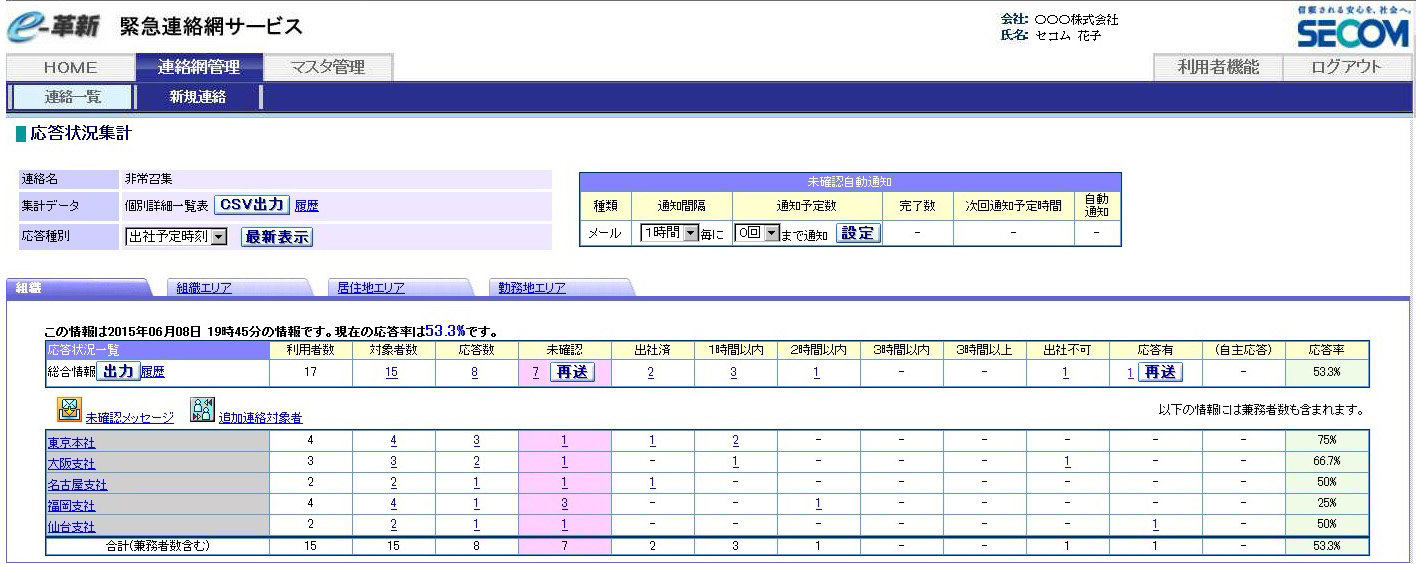Click the 最新表示 refresh button

click(x=277, y=237)
